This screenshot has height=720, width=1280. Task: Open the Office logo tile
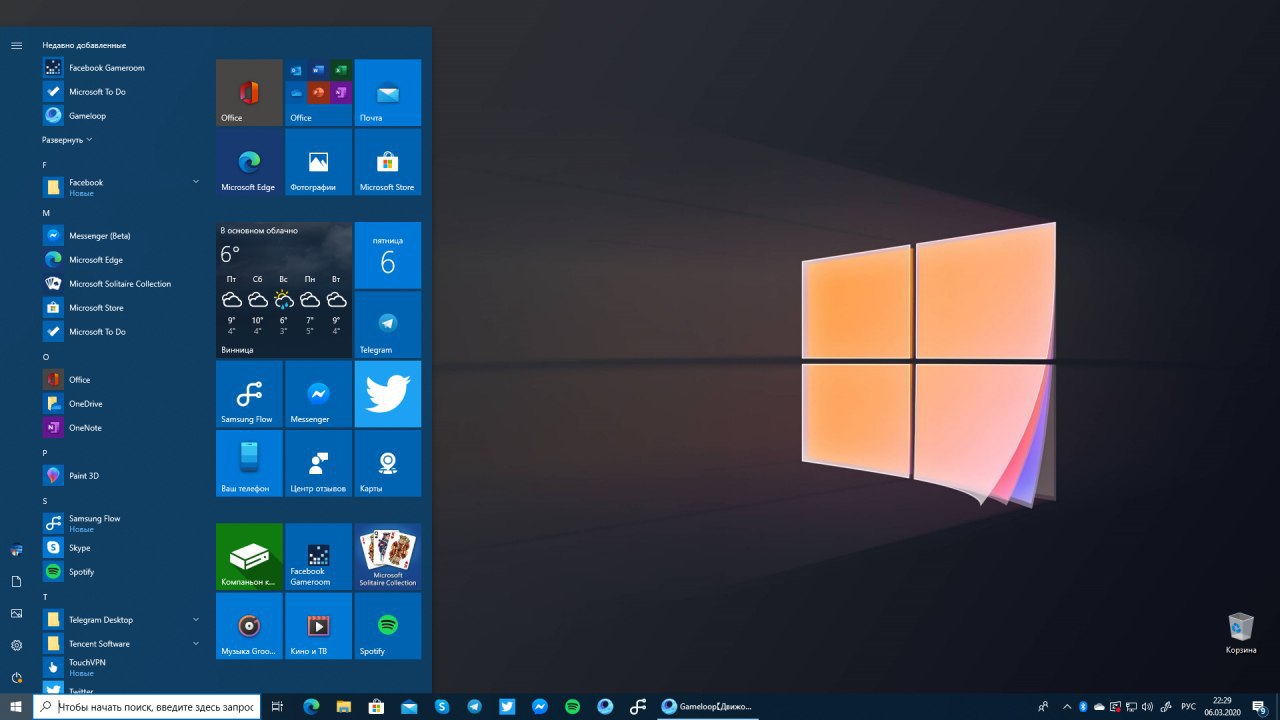point(249,92)
